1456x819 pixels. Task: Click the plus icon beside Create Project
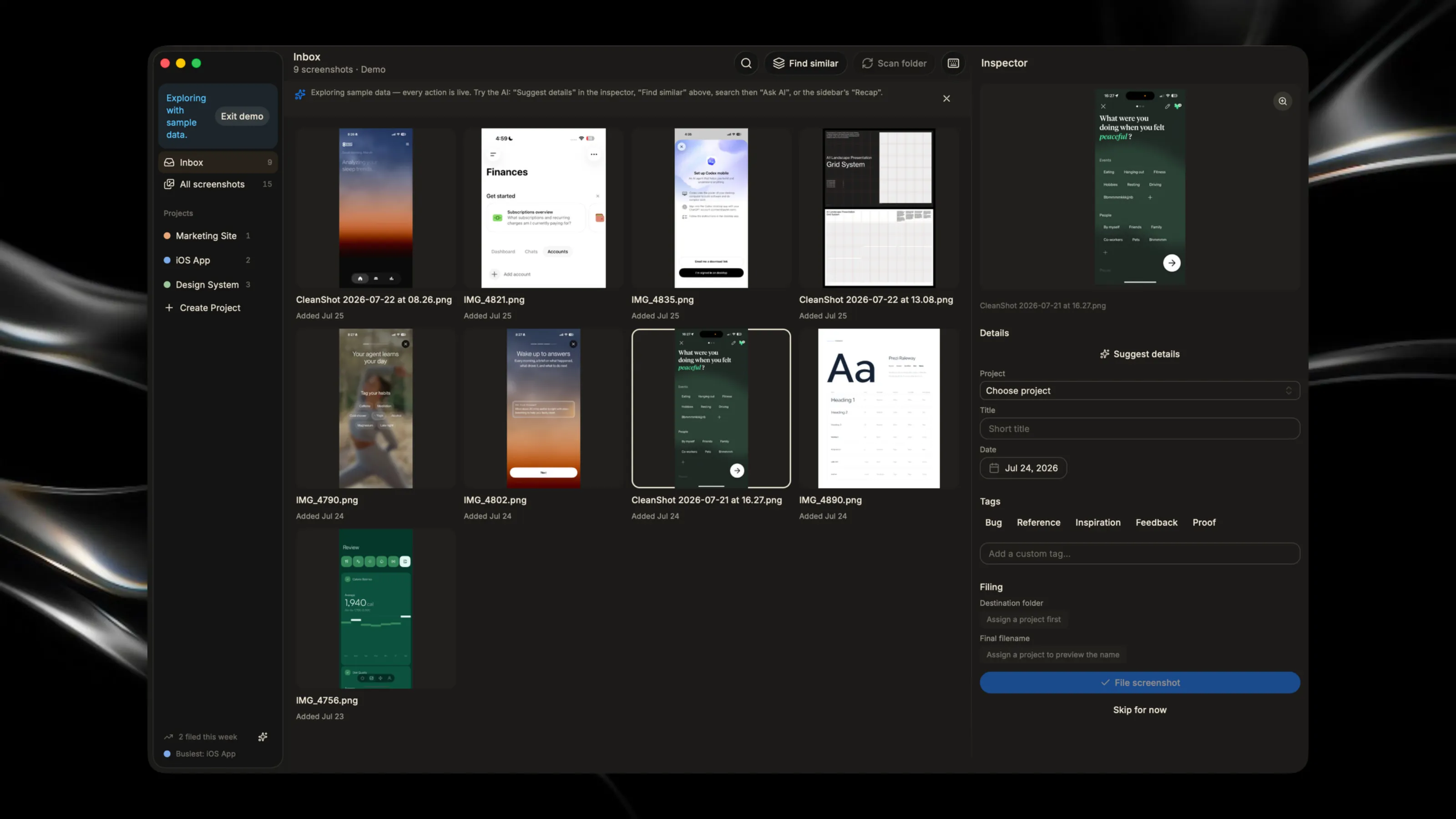[169, 308]
